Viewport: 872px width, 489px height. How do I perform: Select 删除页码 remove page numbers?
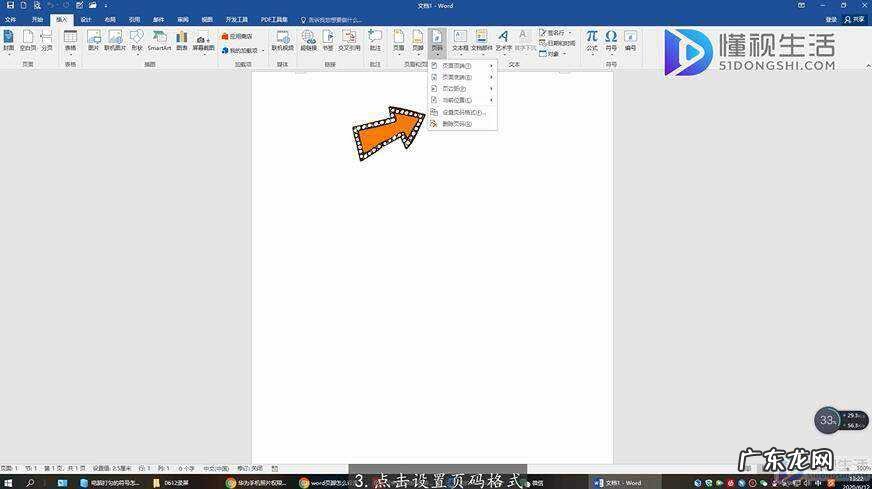click(x=458, y=124)
